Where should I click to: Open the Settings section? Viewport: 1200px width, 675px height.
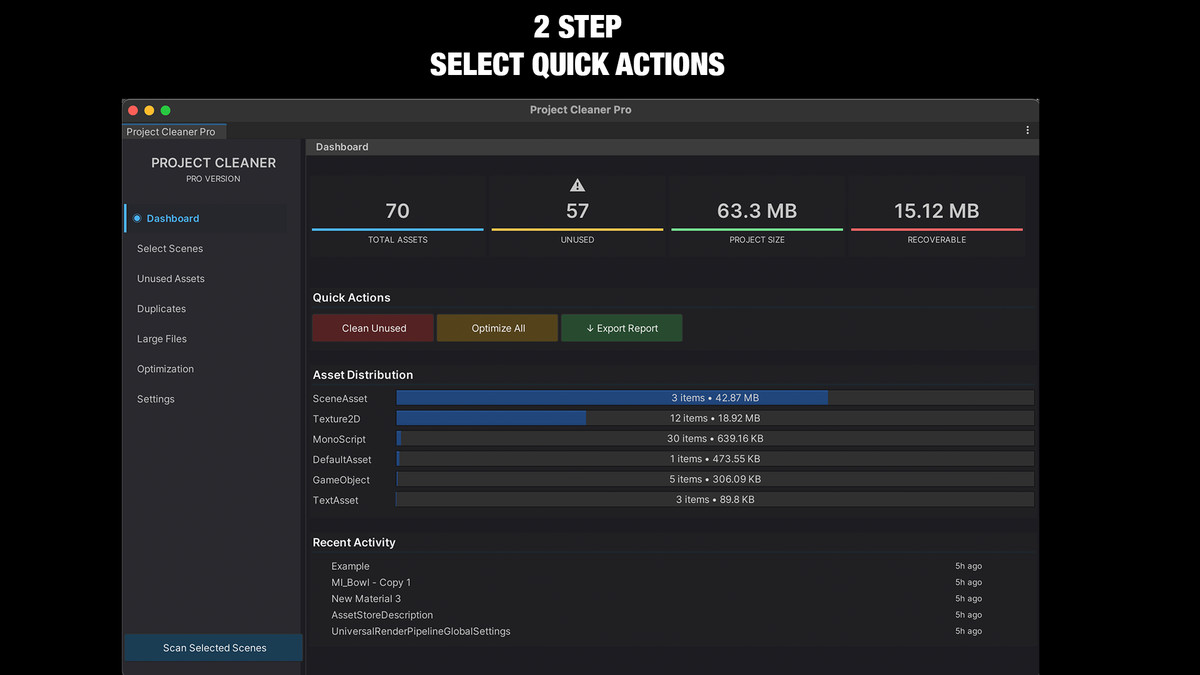(155, 398)
